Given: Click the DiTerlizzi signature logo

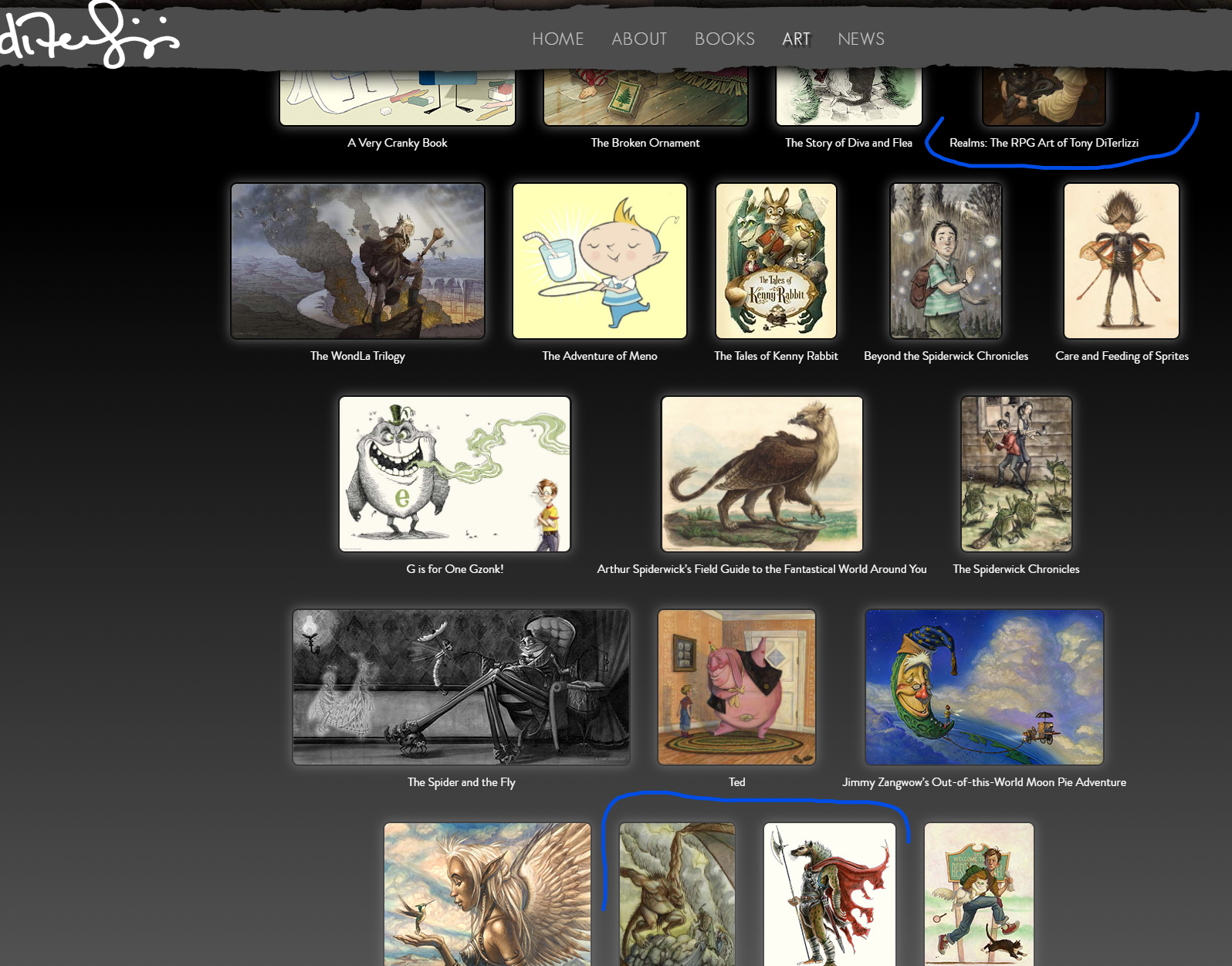Looking at the screenshot, I should [89, 35].
